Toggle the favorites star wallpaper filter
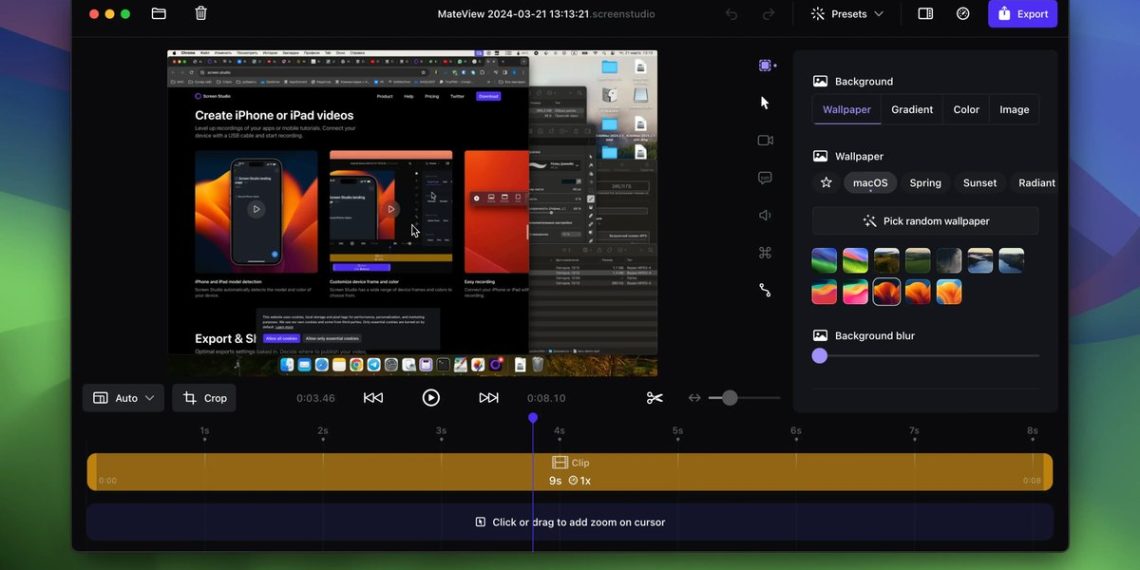The height and width of the screenshot is (570, 1140). tap(826, 183)
